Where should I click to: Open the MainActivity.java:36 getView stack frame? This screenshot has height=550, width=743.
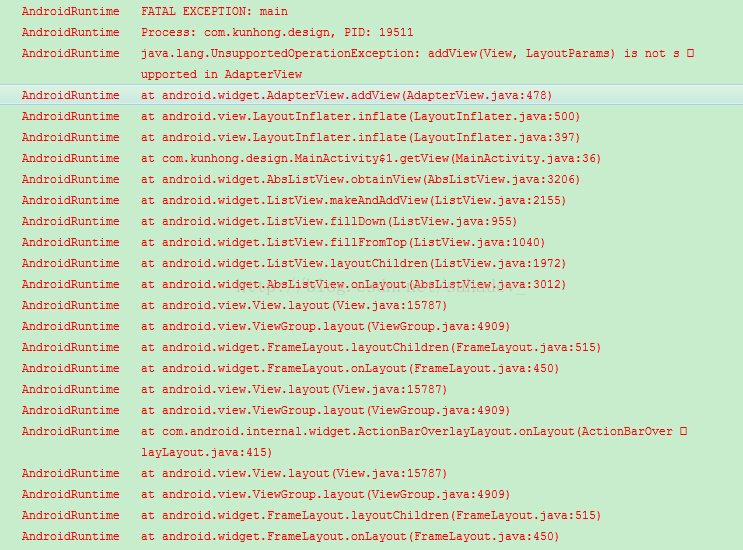click(x=371, y=158)
